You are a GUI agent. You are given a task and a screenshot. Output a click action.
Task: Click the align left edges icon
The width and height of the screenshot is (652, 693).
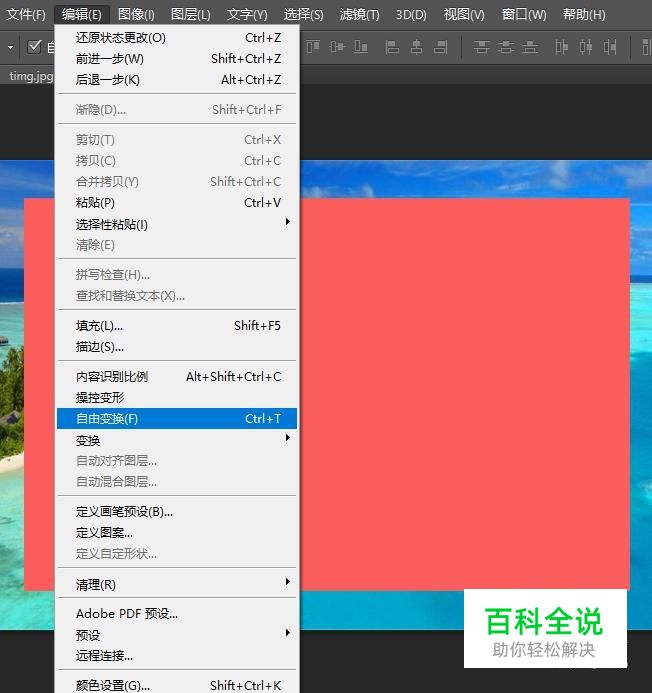(x=392, y=46)
